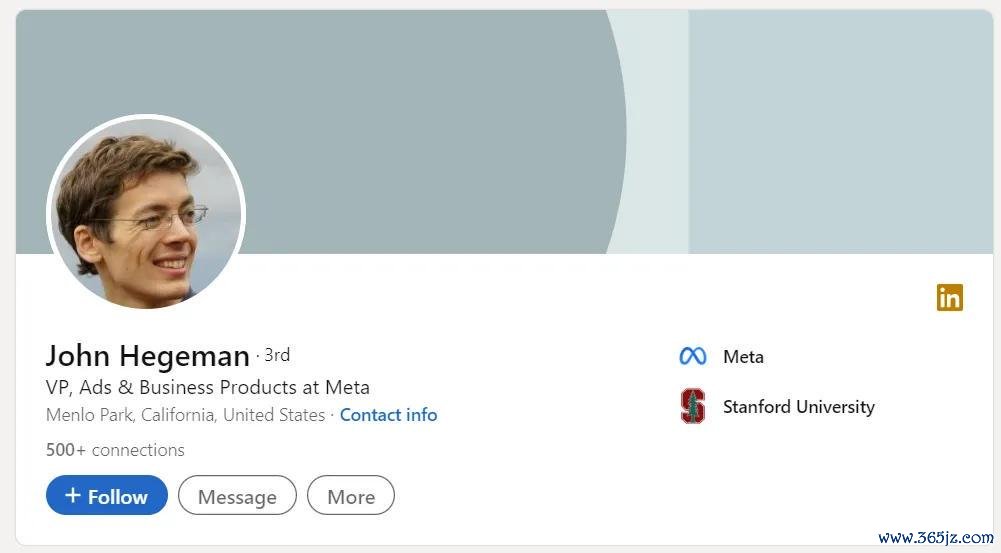The width and height of the screenshot is (1001, 553).
Task: Click the Meta infinity logo icon
Action: pyautogui.click(x=693, y=356)
